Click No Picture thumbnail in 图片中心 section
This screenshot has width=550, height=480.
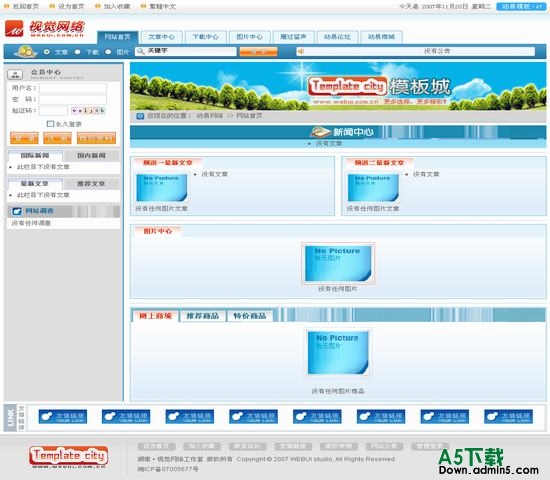click(x=338, y=263)
